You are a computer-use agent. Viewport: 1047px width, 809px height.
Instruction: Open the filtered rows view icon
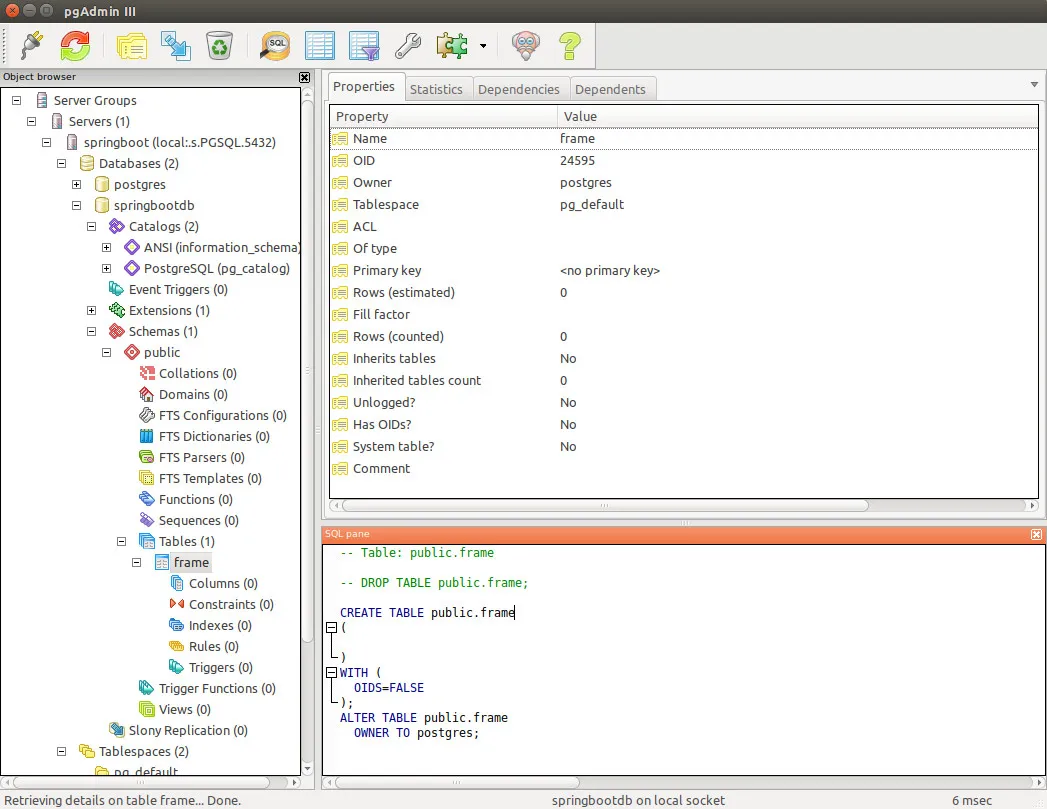coord(363,45)
